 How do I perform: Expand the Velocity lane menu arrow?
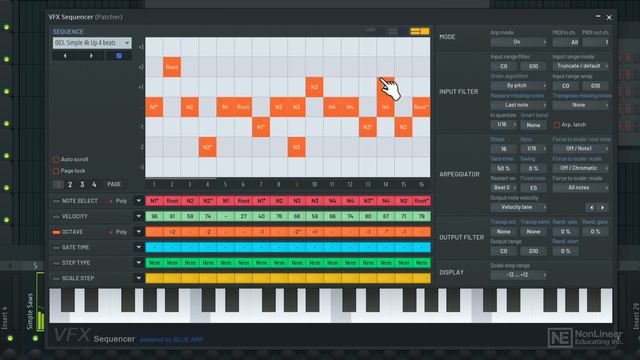point(138,216)
